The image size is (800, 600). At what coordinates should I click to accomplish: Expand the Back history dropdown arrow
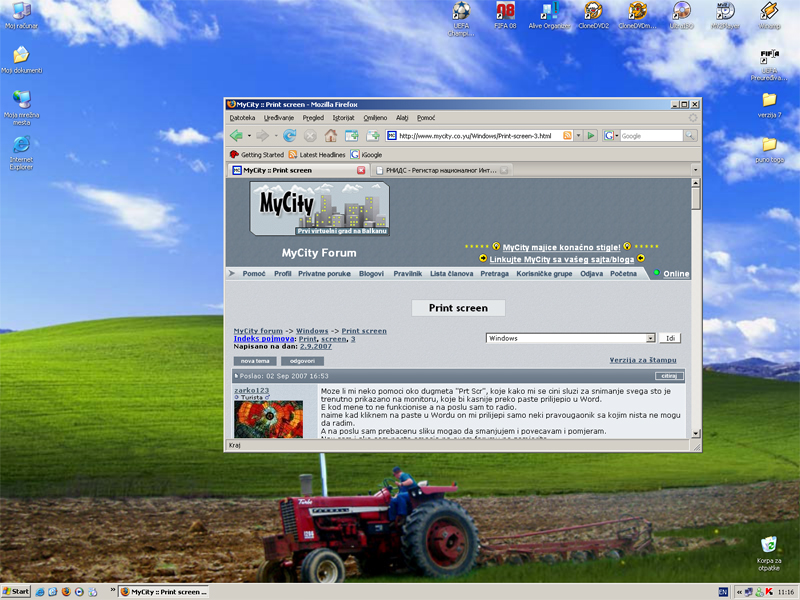(x=249, y=136)
